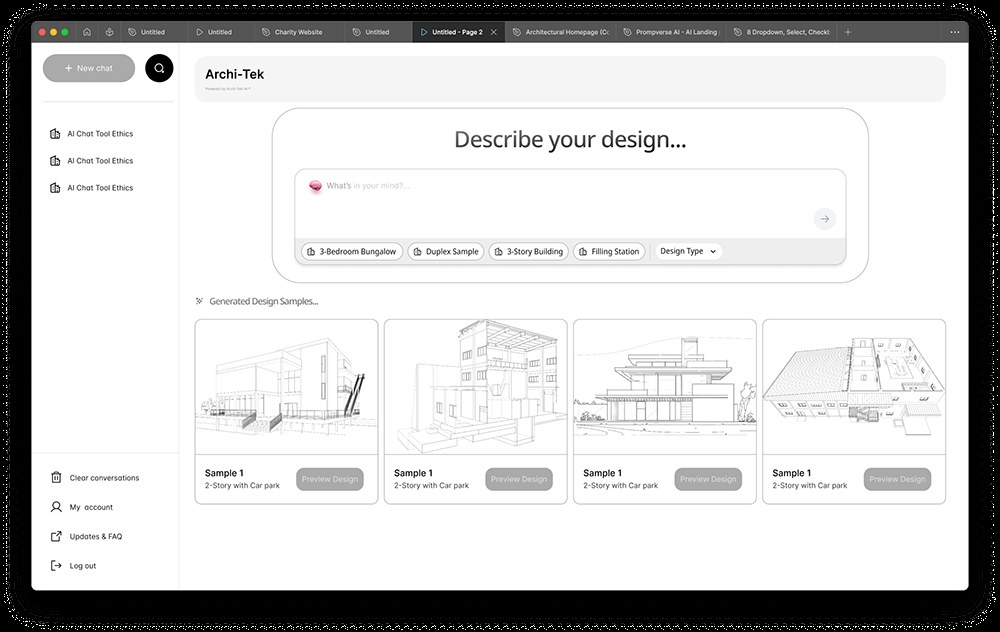Viewport: 1000px width, 632px height.
Task: Click the play icon on Untitled - Page 2 tab
Action: [x=423, y=32]
